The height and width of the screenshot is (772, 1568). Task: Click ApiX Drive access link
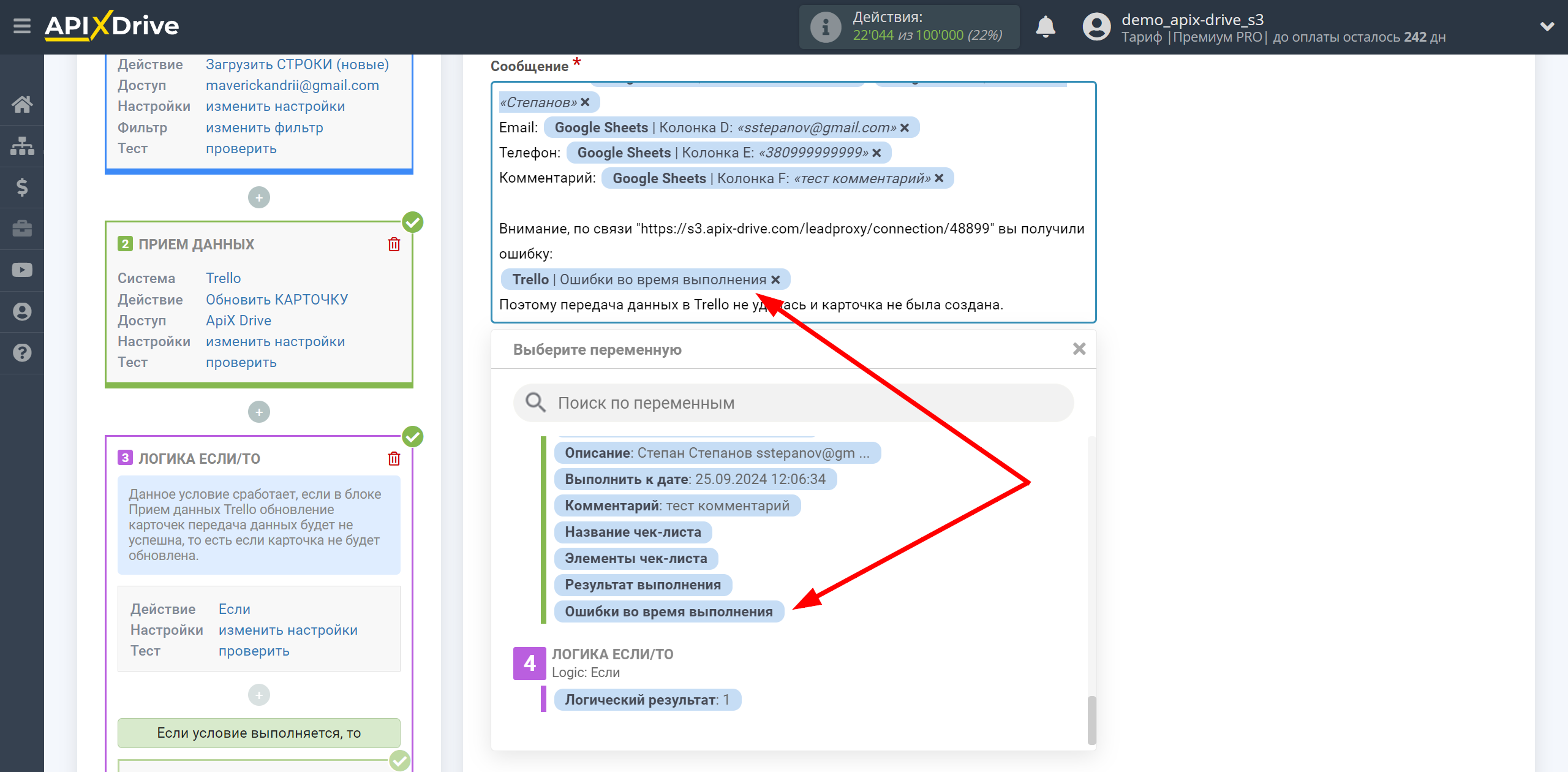coord(238,320)
